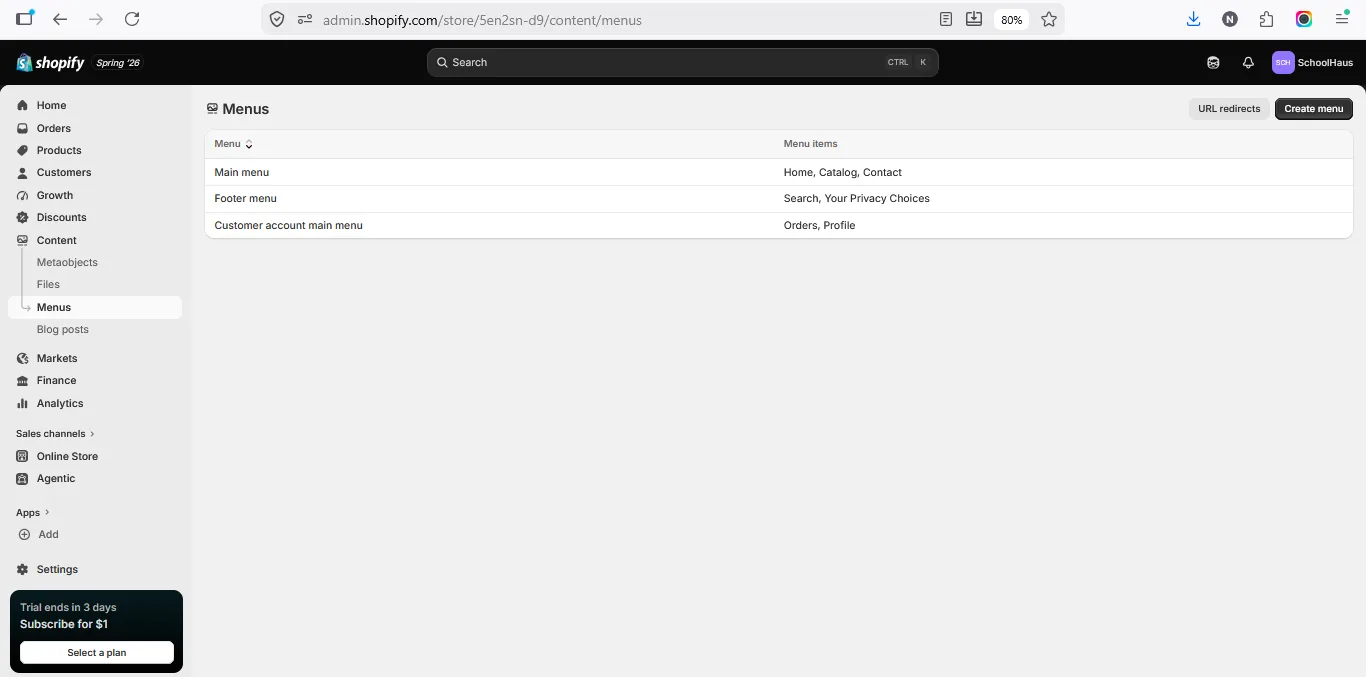The image size is (1366, 677).
Task: Click "Search, Your Privacy Choices" cell
Action: [857, 198]
